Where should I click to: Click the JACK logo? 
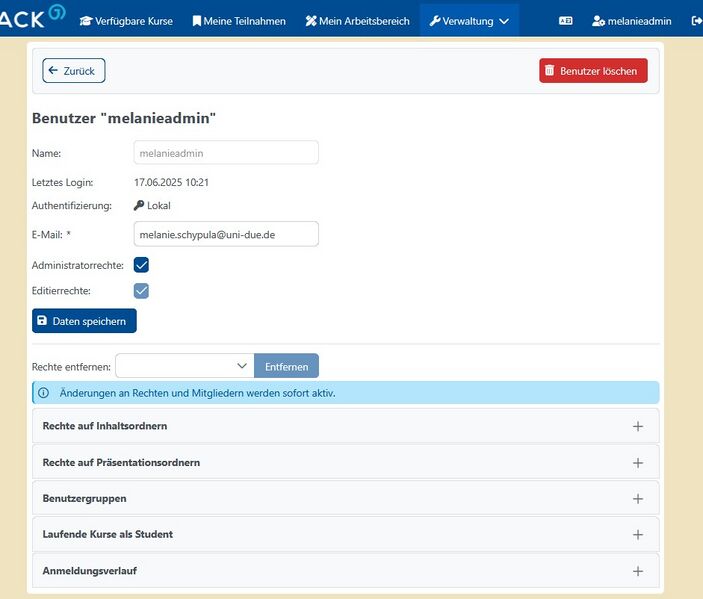[x=32, y=18]
